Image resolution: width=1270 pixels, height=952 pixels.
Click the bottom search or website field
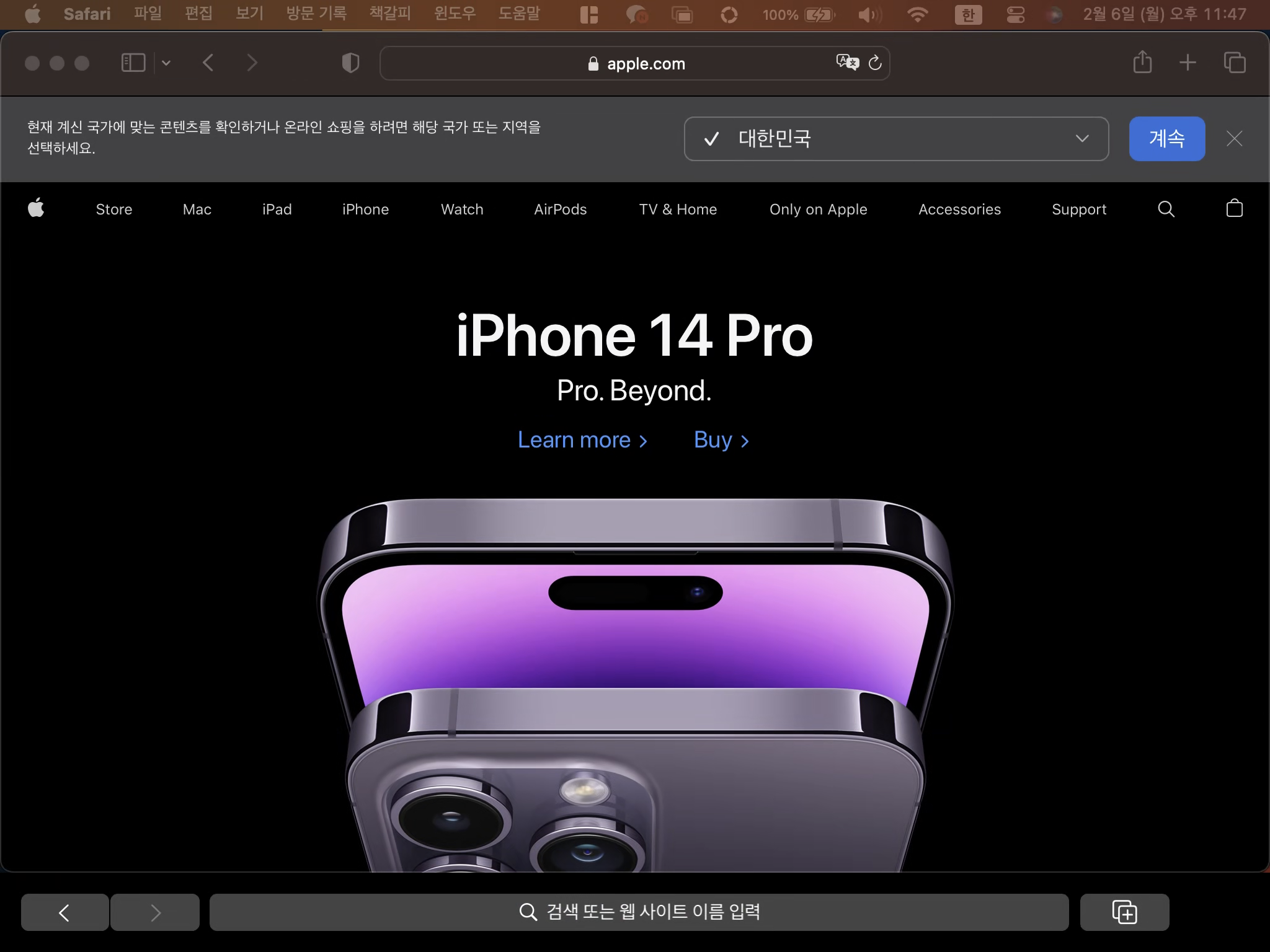pyautogui.click(x=639, y=912)
